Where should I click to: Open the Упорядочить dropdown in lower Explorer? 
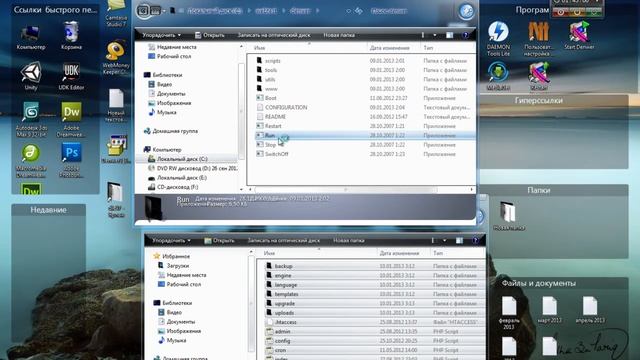[171, 241]
